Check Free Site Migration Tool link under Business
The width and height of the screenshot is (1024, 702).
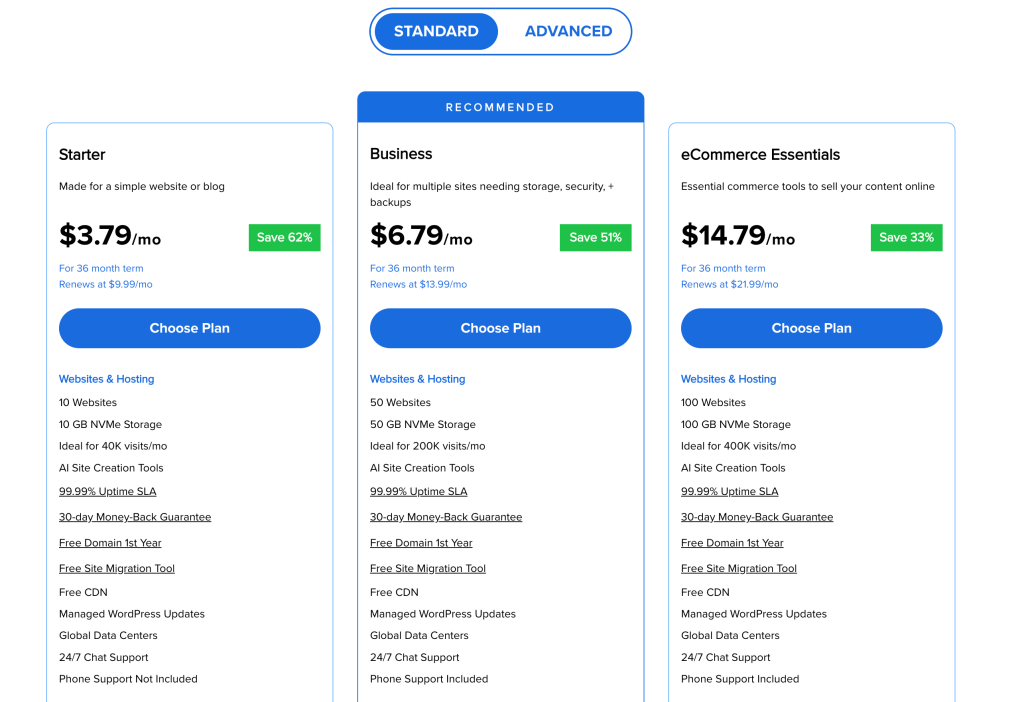pos(427,568)
